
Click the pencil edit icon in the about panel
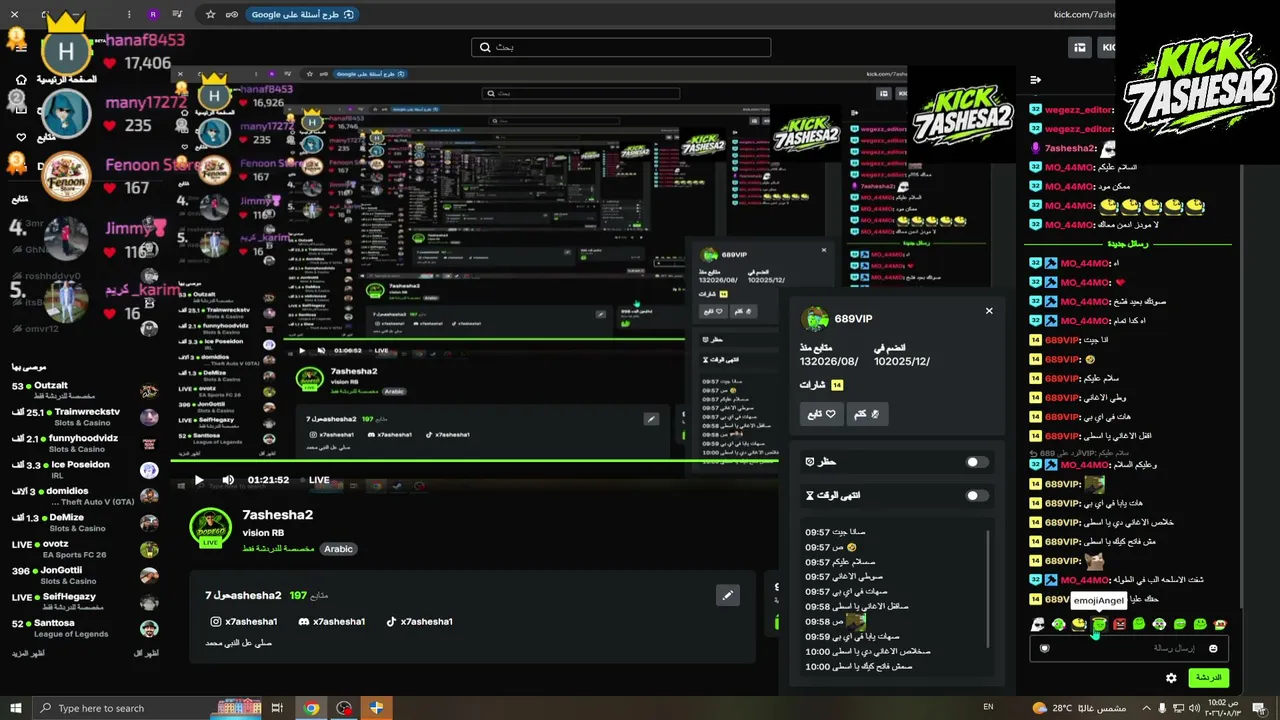tap(728, 595)
